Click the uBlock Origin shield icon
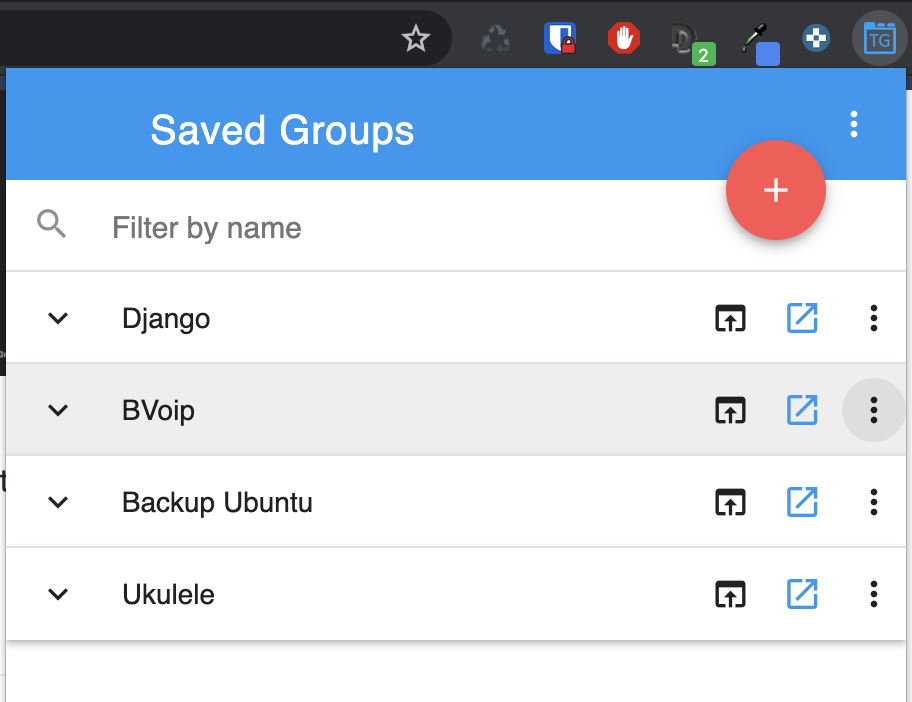This screenshot has width=912, height=702. 559,38
